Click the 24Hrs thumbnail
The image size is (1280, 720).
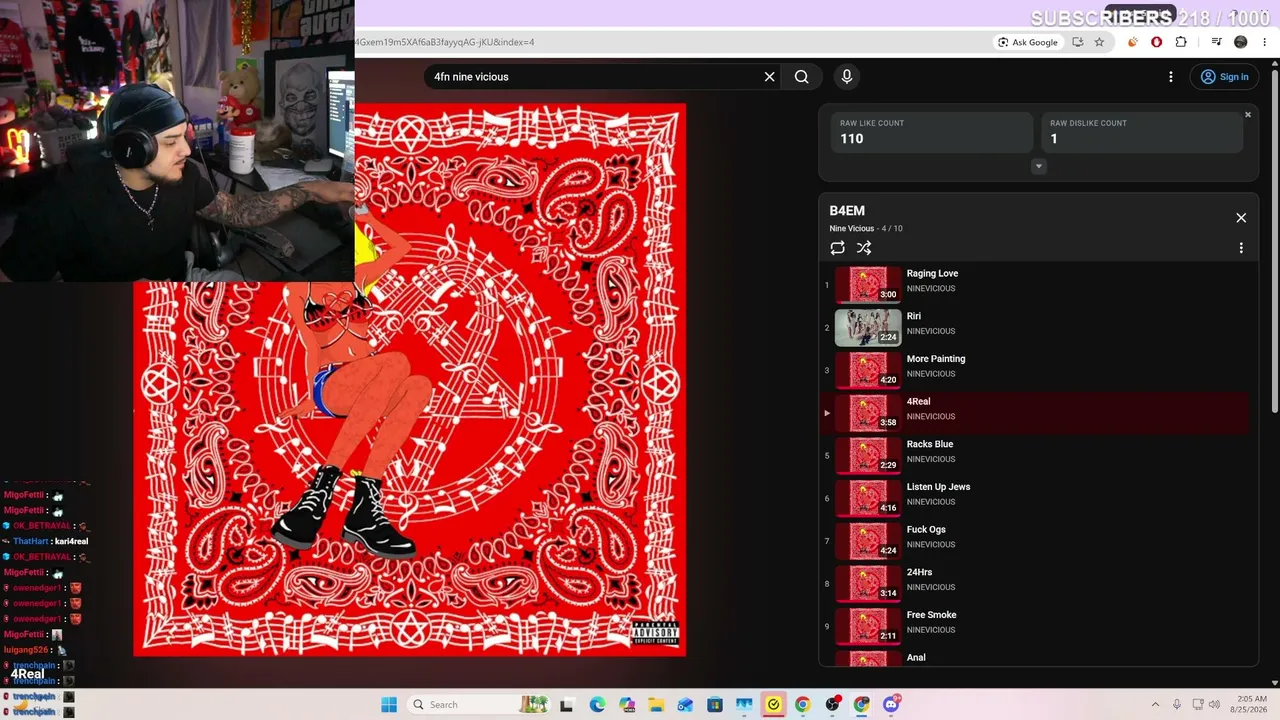point(868,583)
